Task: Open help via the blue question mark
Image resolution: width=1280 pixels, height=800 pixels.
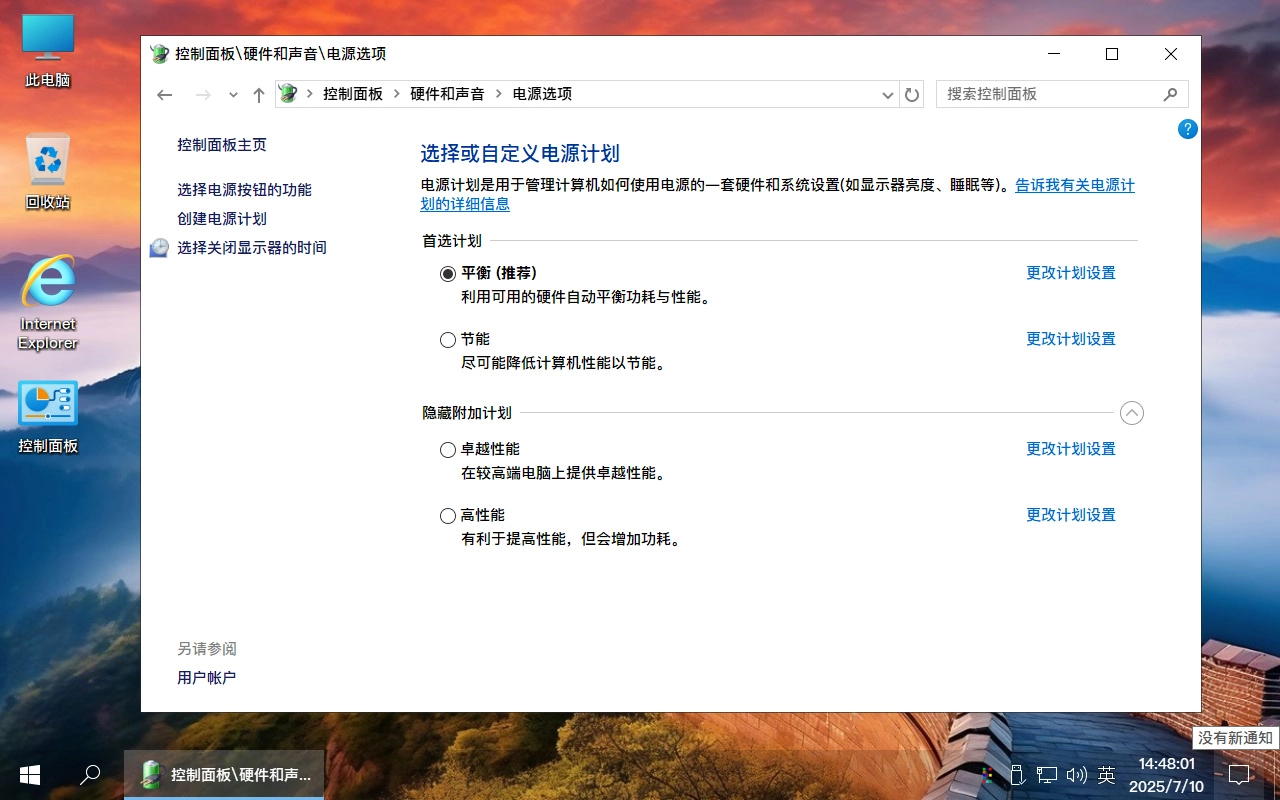Action: click(1187, 129)
